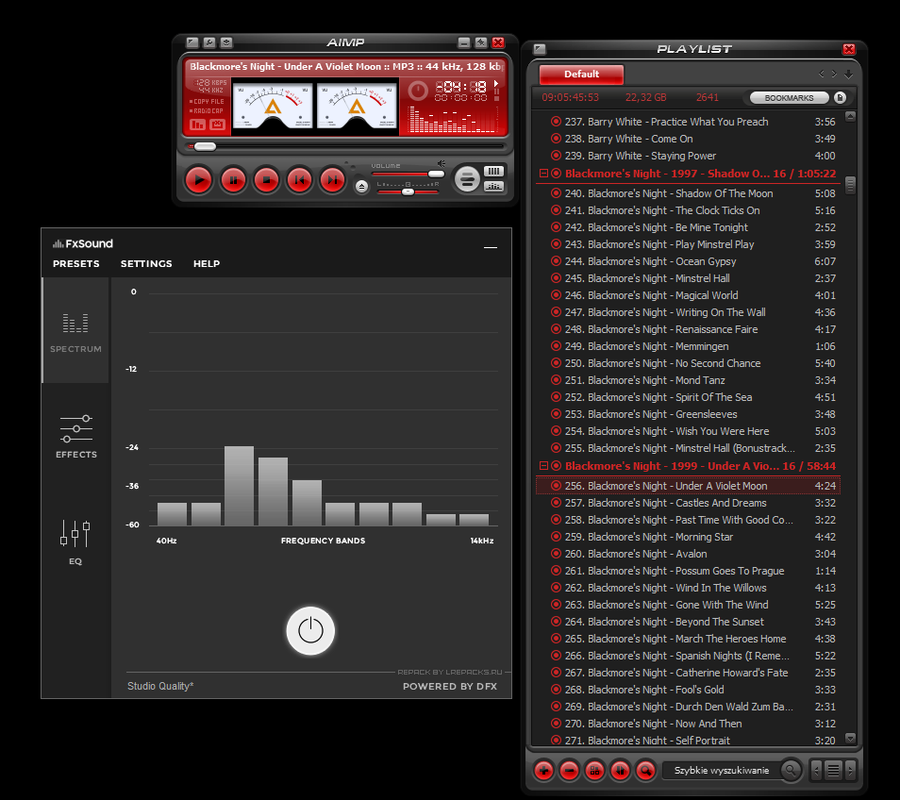
Task: Toggle the RADIO CAP option in AIMP display
Action: [207, 111]
